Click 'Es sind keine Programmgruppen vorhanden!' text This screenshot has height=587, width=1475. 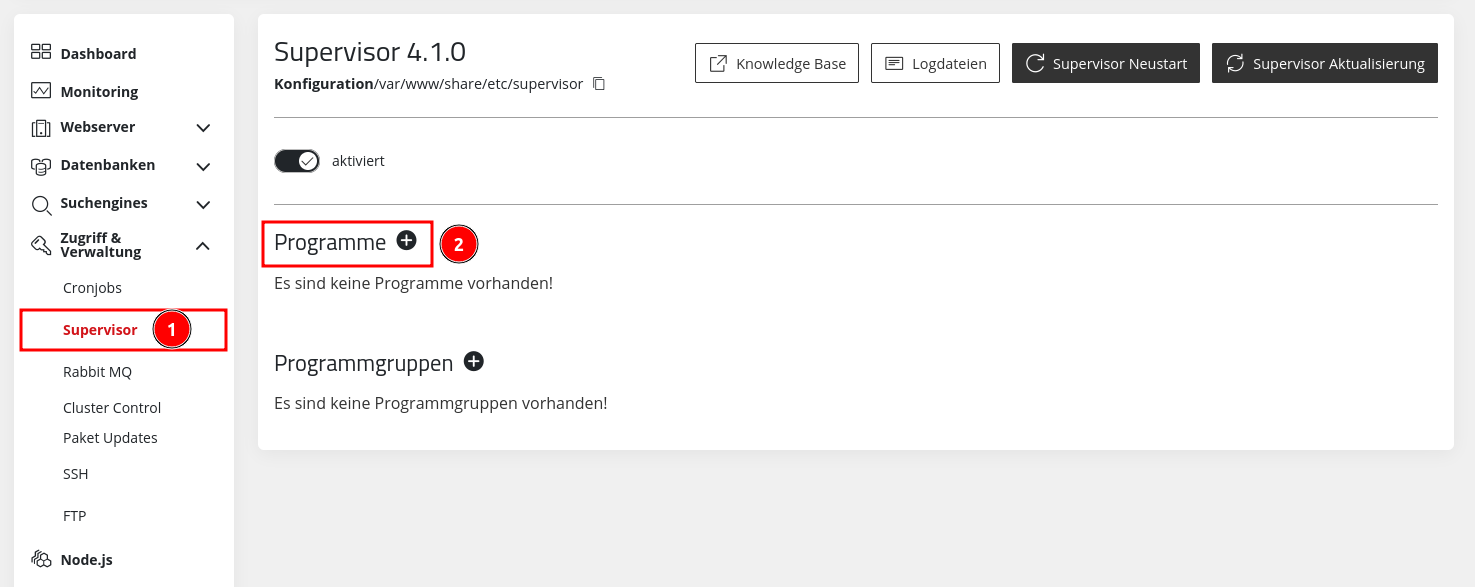point(441,403)
